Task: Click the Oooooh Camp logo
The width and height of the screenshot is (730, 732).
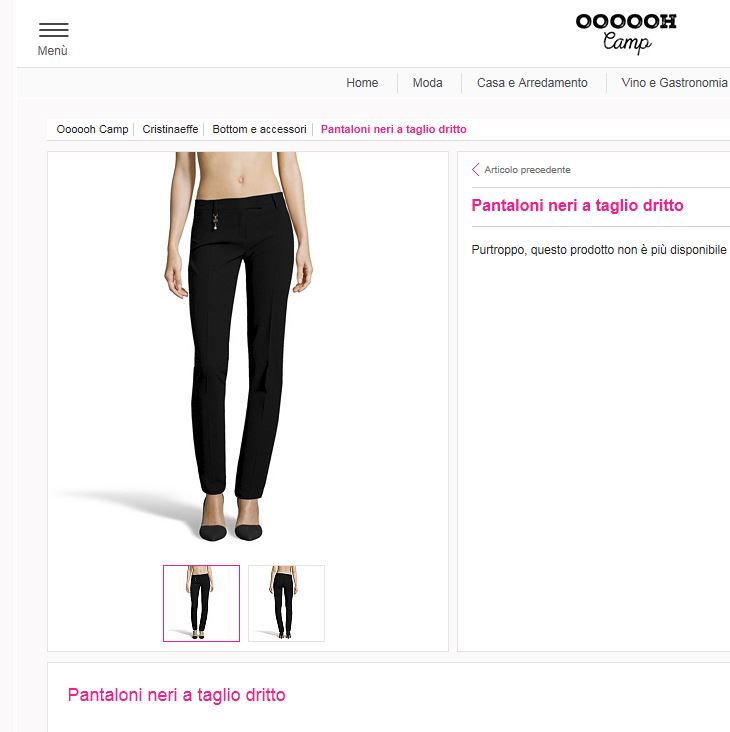Action: 626,34
